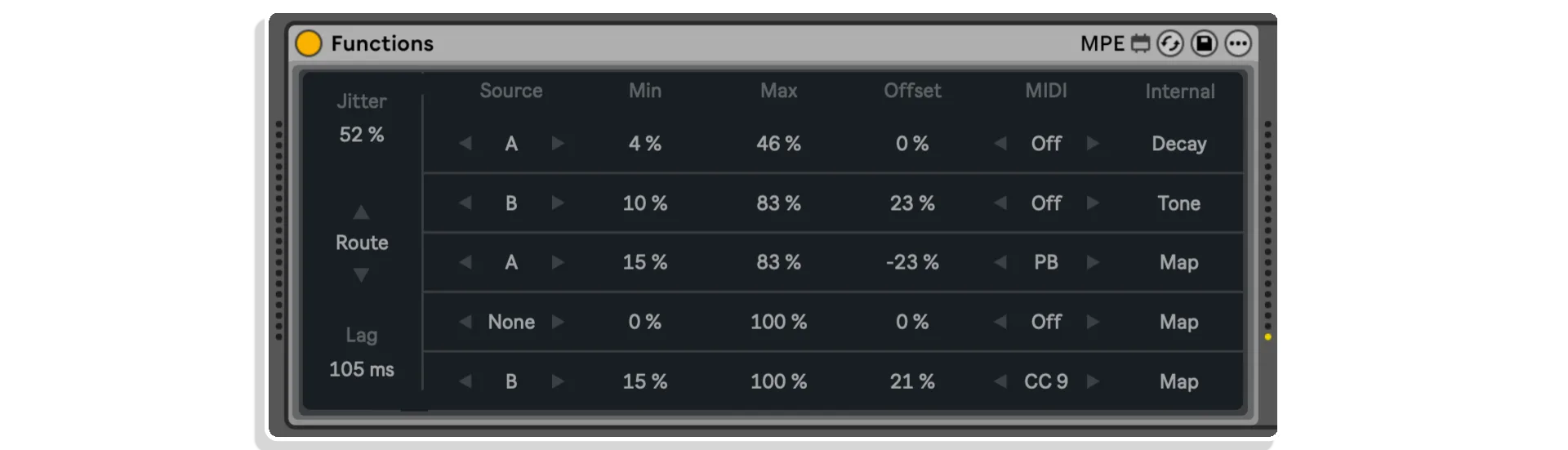Click the Lag 105 ms value
Viewport: 1568px width, 450px height.
click(x=362, y=369)
